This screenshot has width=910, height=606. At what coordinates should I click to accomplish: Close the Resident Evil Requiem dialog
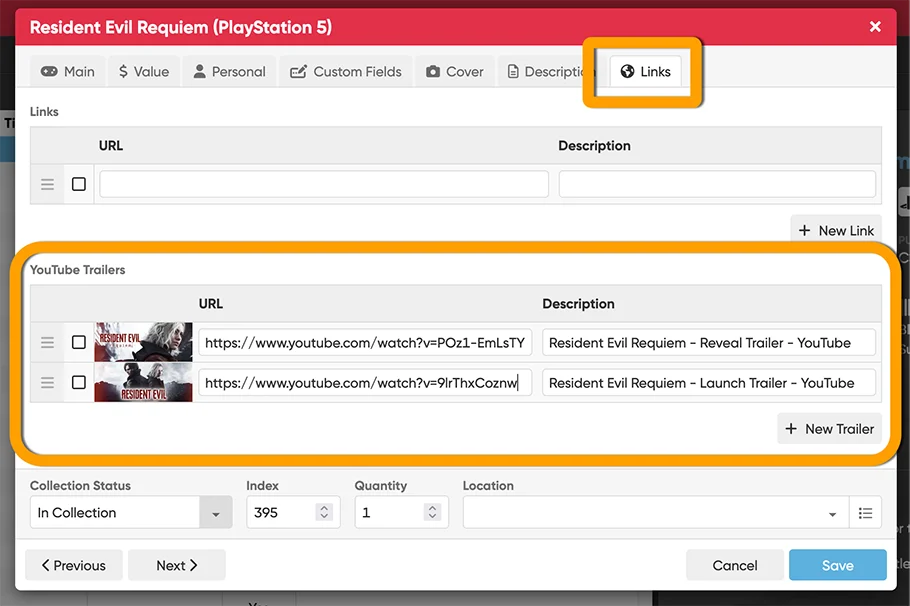coord(875,27)
